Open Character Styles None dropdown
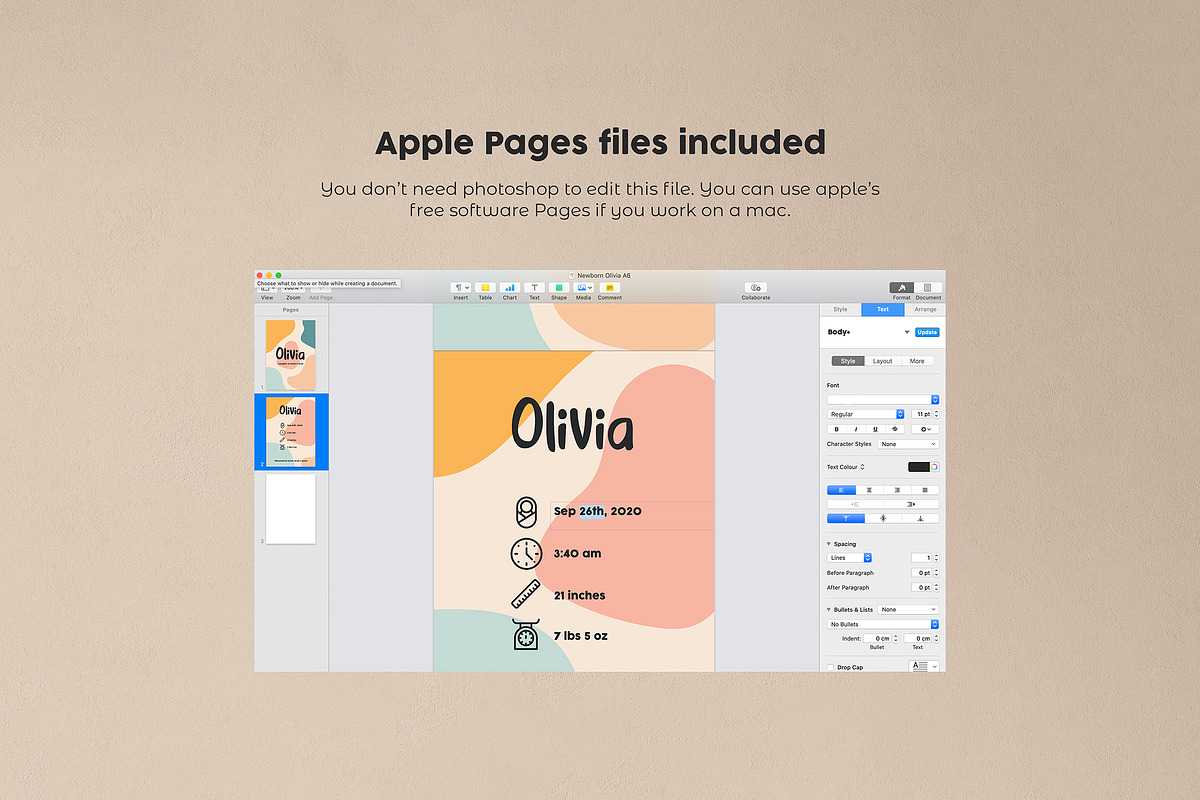This screenshot has height=800, width=1200. (x=907, y=444)
